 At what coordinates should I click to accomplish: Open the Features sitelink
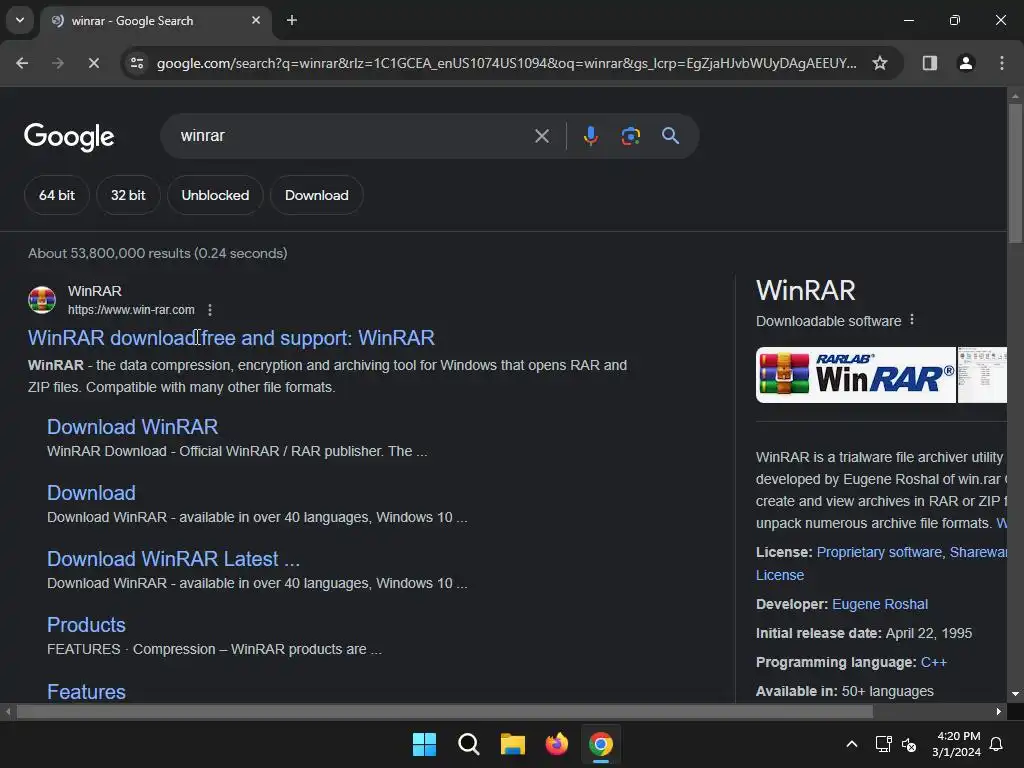pos(86,691)
